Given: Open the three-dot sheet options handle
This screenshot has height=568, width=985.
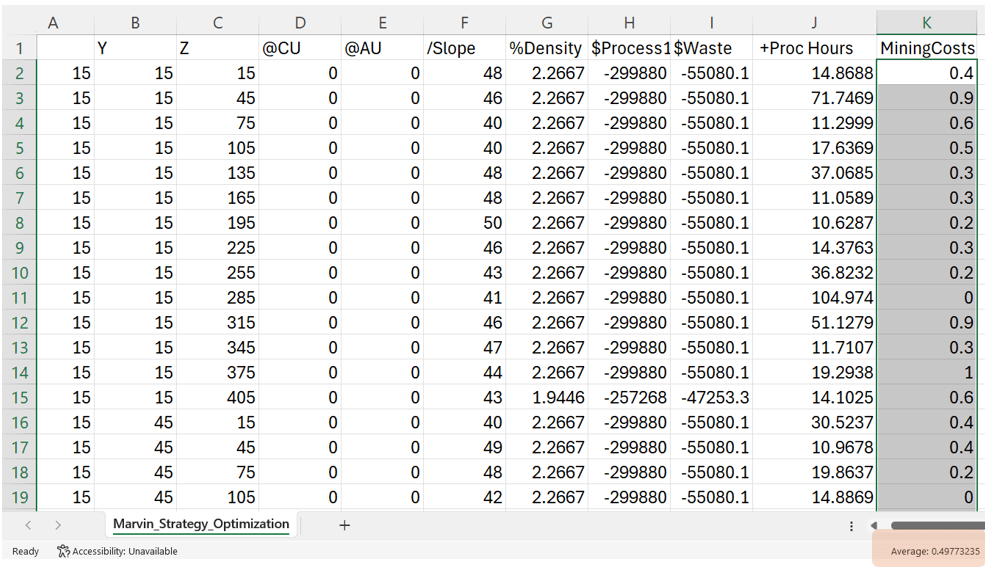Looking at the screenshot, I should coord(851,526).
